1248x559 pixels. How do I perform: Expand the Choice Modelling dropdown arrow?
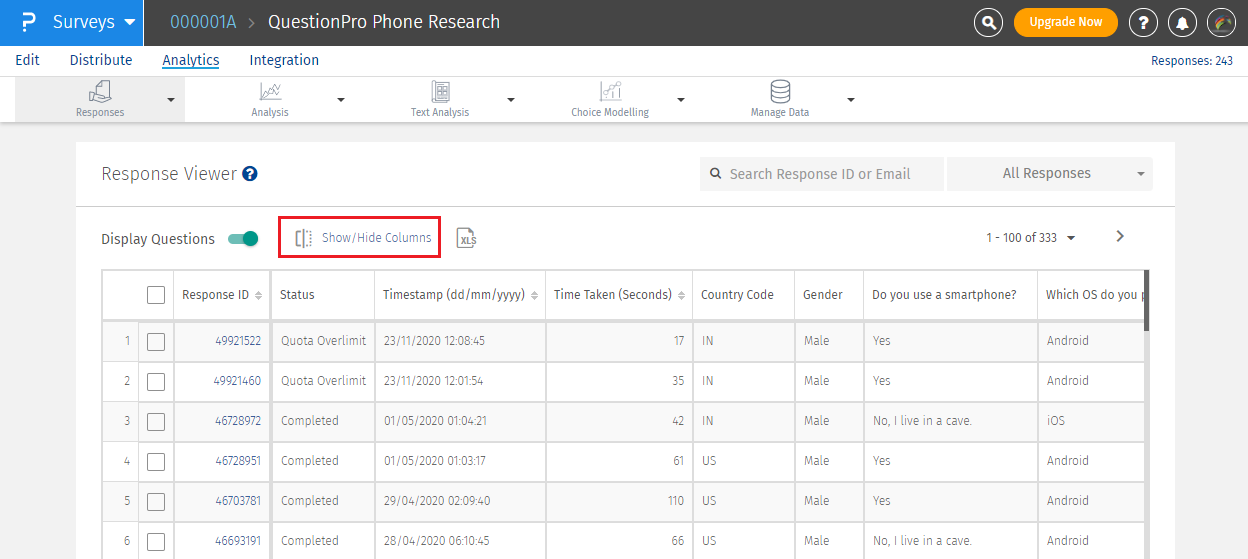[681, 100]
